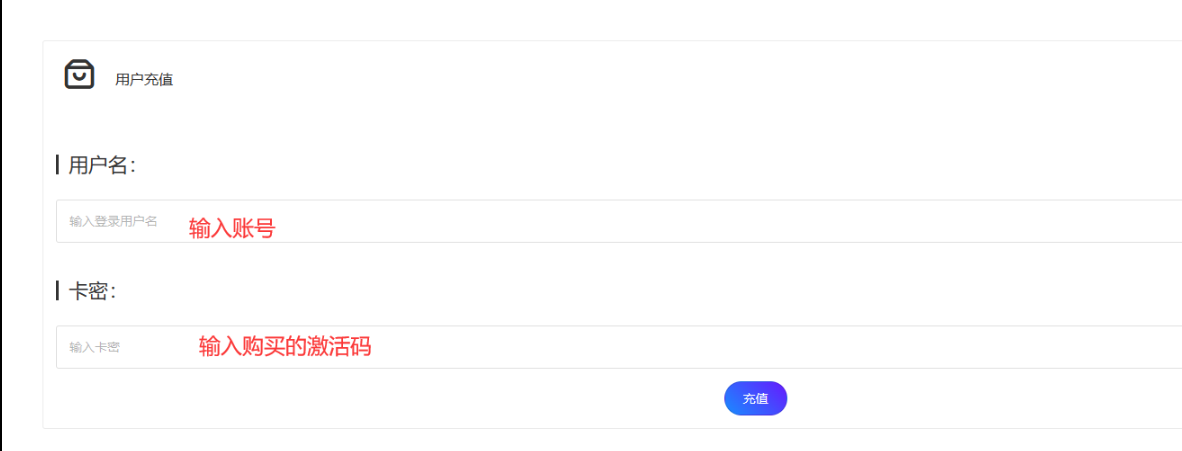
Task: Click the shopping bag icon
Action: [x=79, y=74]
